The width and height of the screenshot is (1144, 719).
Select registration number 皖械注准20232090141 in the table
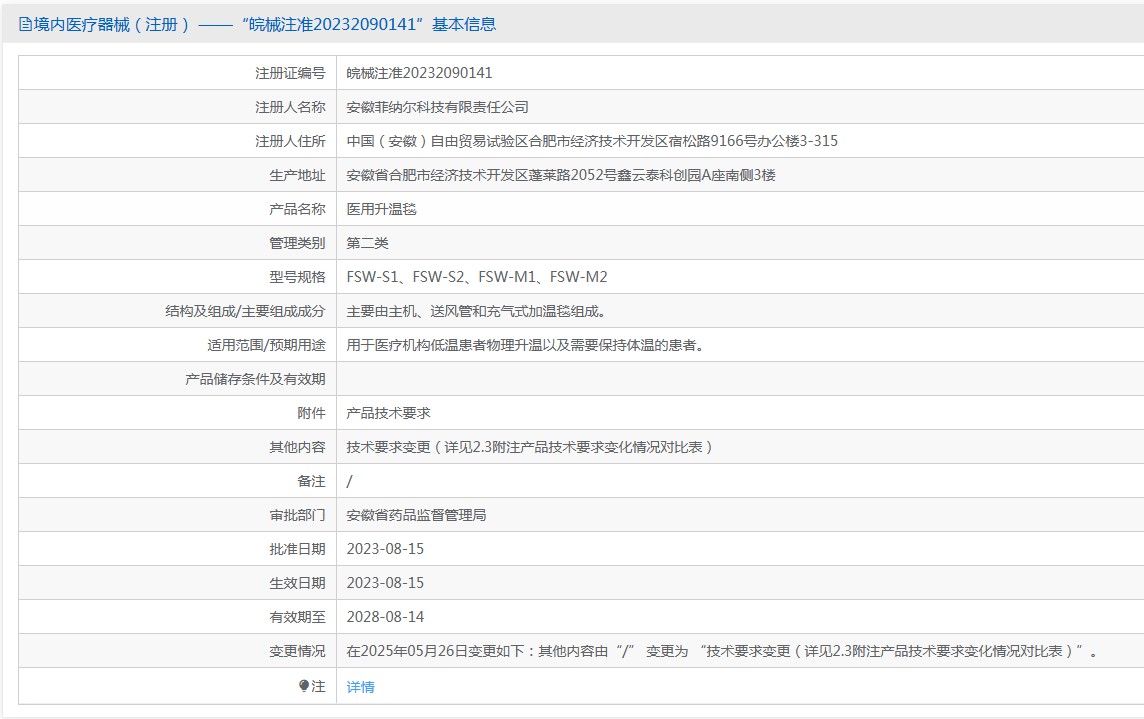[x=419, y=73]
